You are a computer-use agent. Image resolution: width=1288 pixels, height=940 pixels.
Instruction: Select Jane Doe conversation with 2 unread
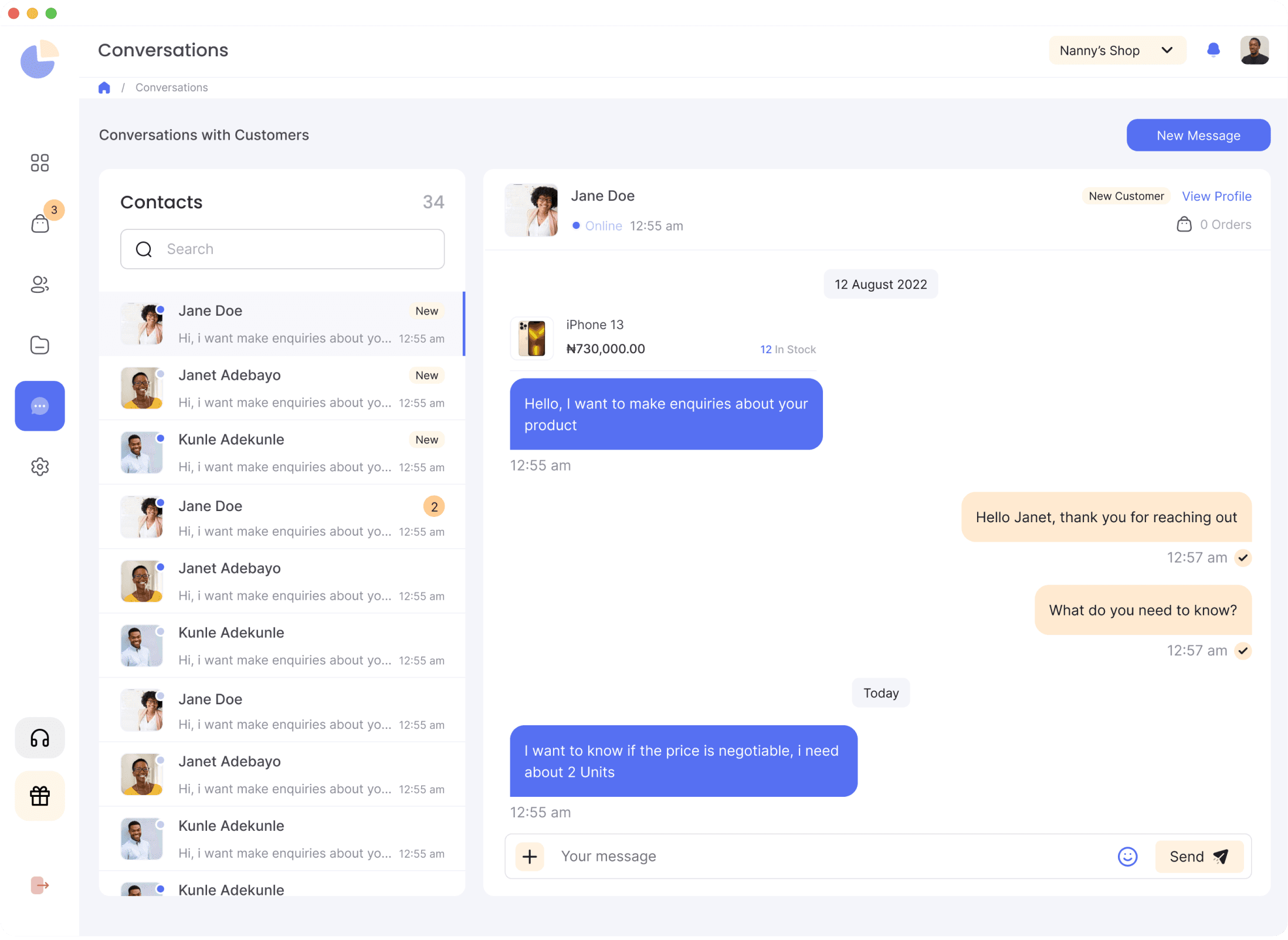[x=282, y=518]
